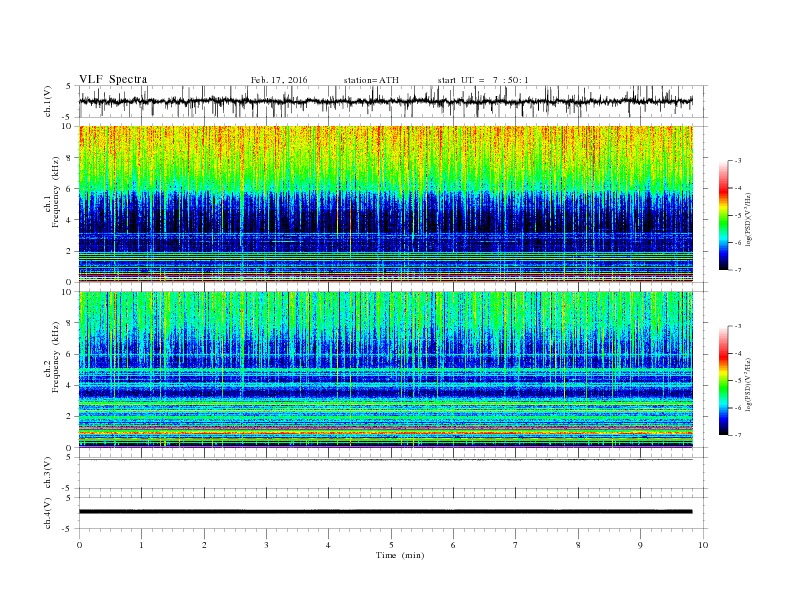Image resolution: width=792 pixels, height=612 pixels.
Task: Click the "start UT = 7 :50: 1" text
Action: coord(483,80)
